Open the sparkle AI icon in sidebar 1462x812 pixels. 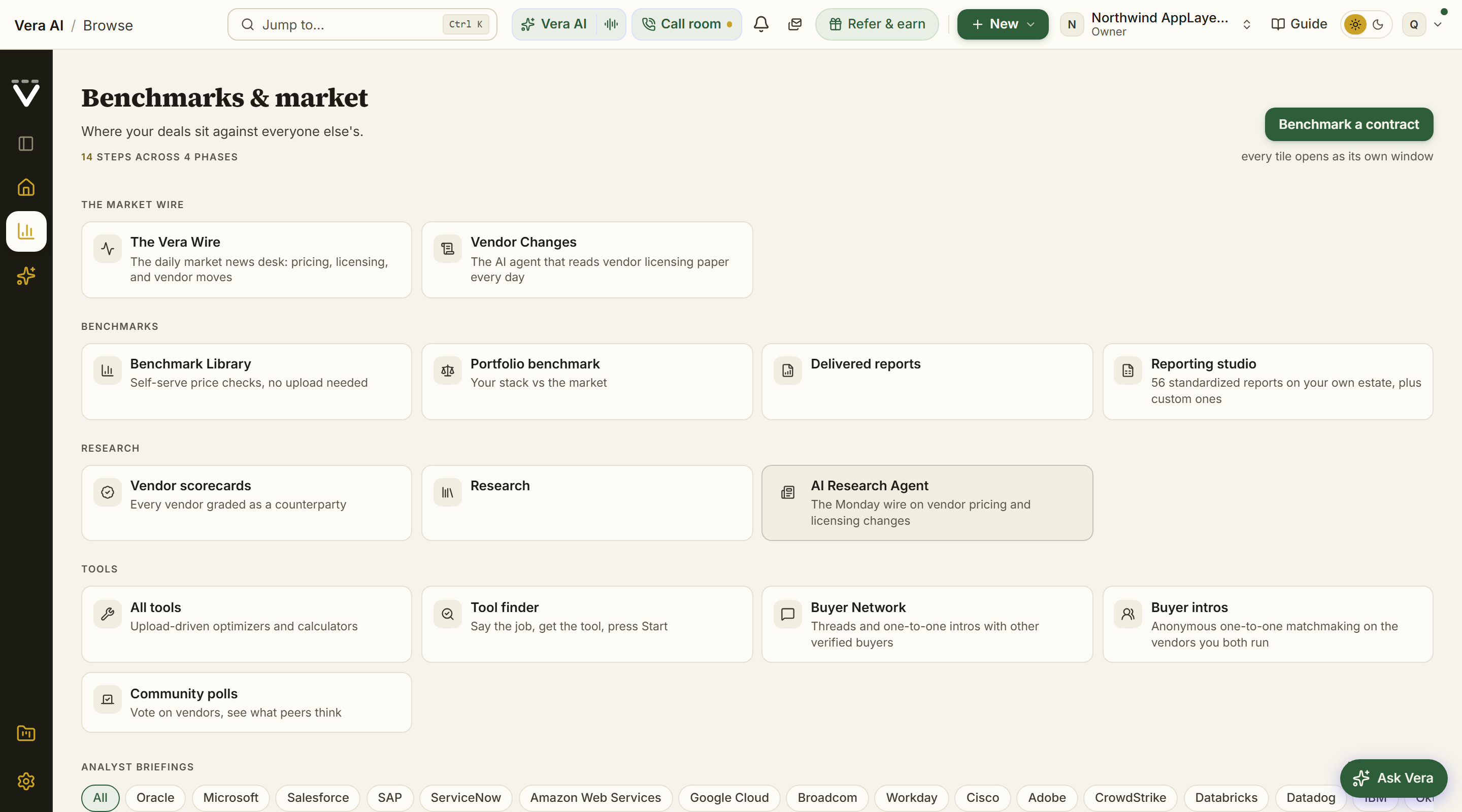coord(26,276)
